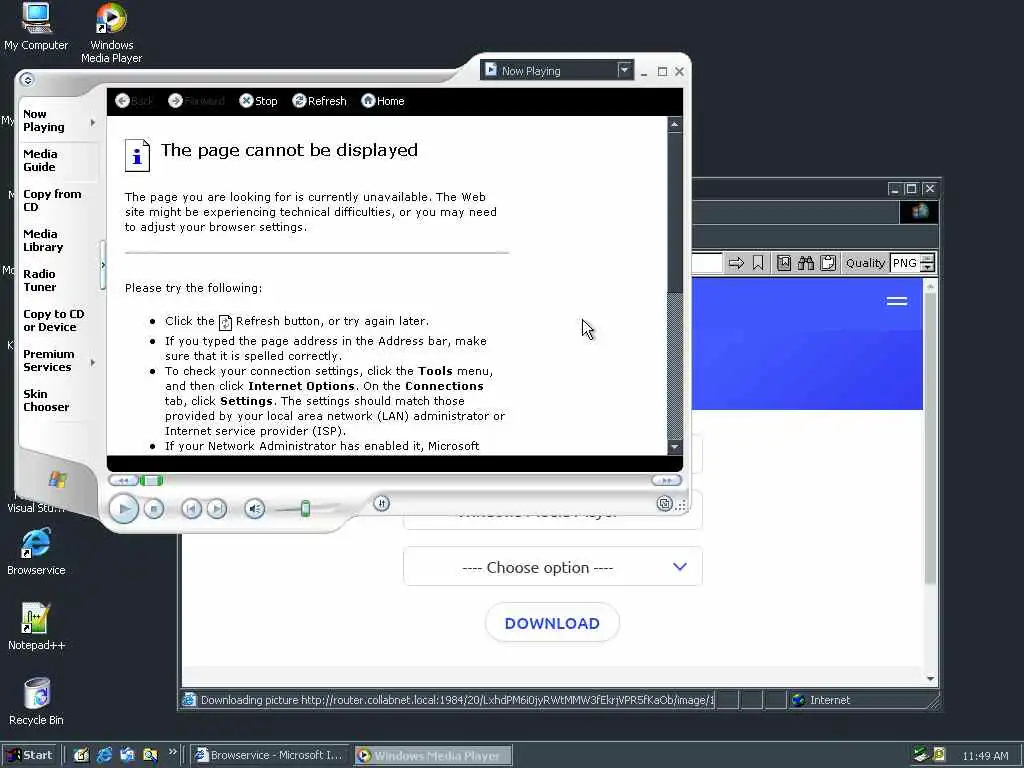
Task: Click the Stop button in Media Guide toolbar
Action: click(259, 101)
